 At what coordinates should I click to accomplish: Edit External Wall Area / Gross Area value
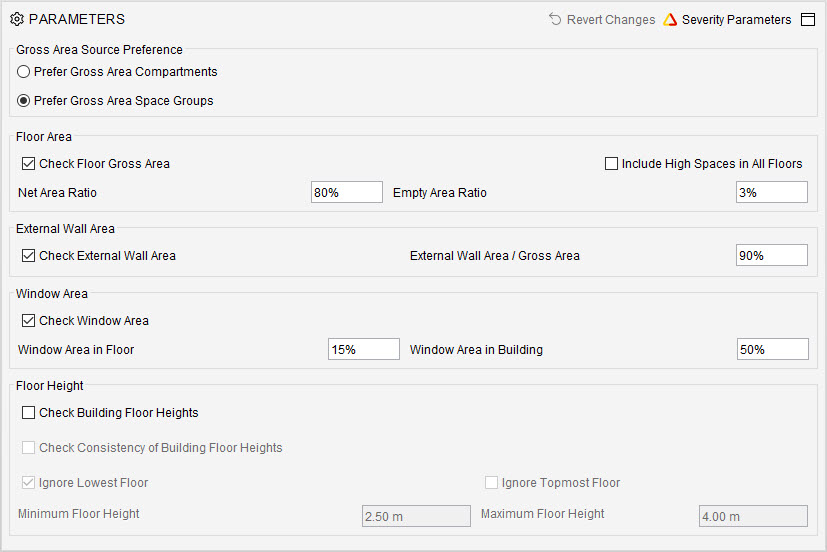(772, 255)
